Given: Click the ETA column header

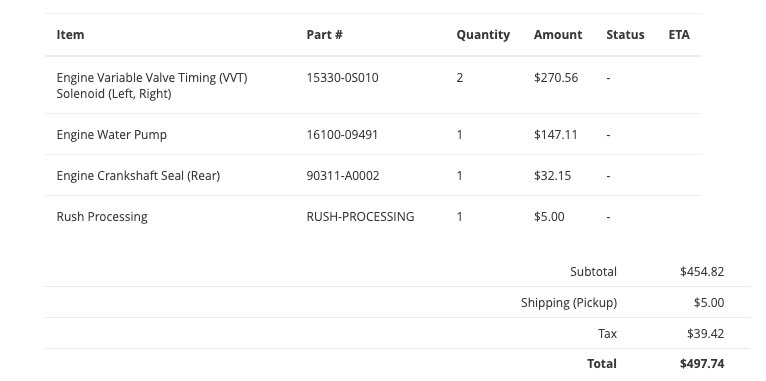Looking at the screenshot, I should click(679, 35).
